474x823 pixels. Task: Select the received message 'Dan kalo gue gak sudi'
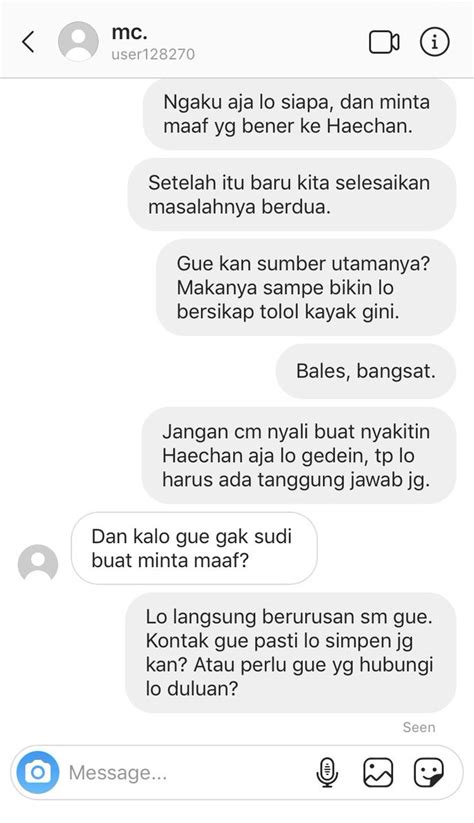(194, 548)
